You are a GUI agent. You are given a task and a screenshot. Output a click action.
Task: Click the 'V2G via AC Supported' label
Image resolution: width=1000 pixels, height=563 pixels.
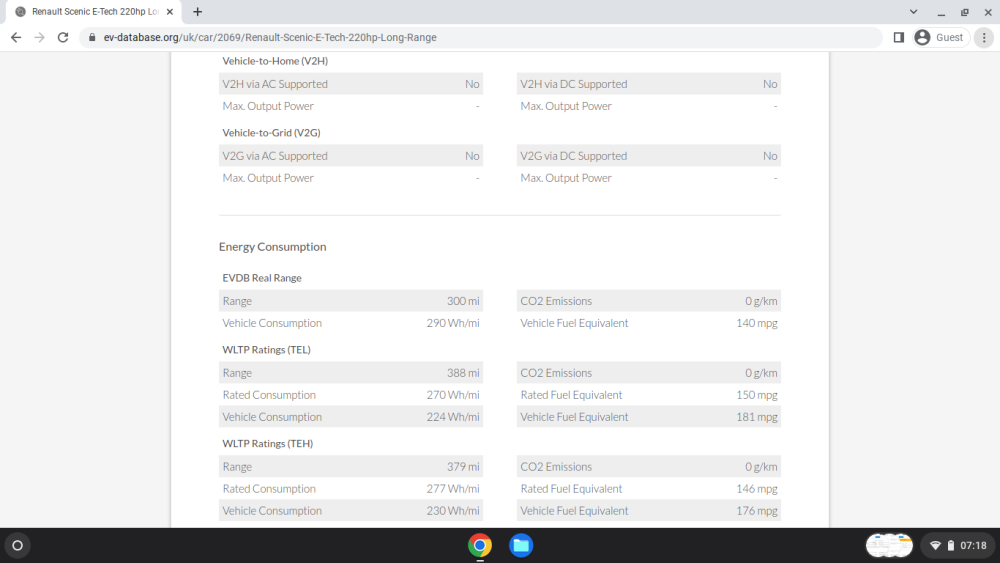[x=275, y=156]
